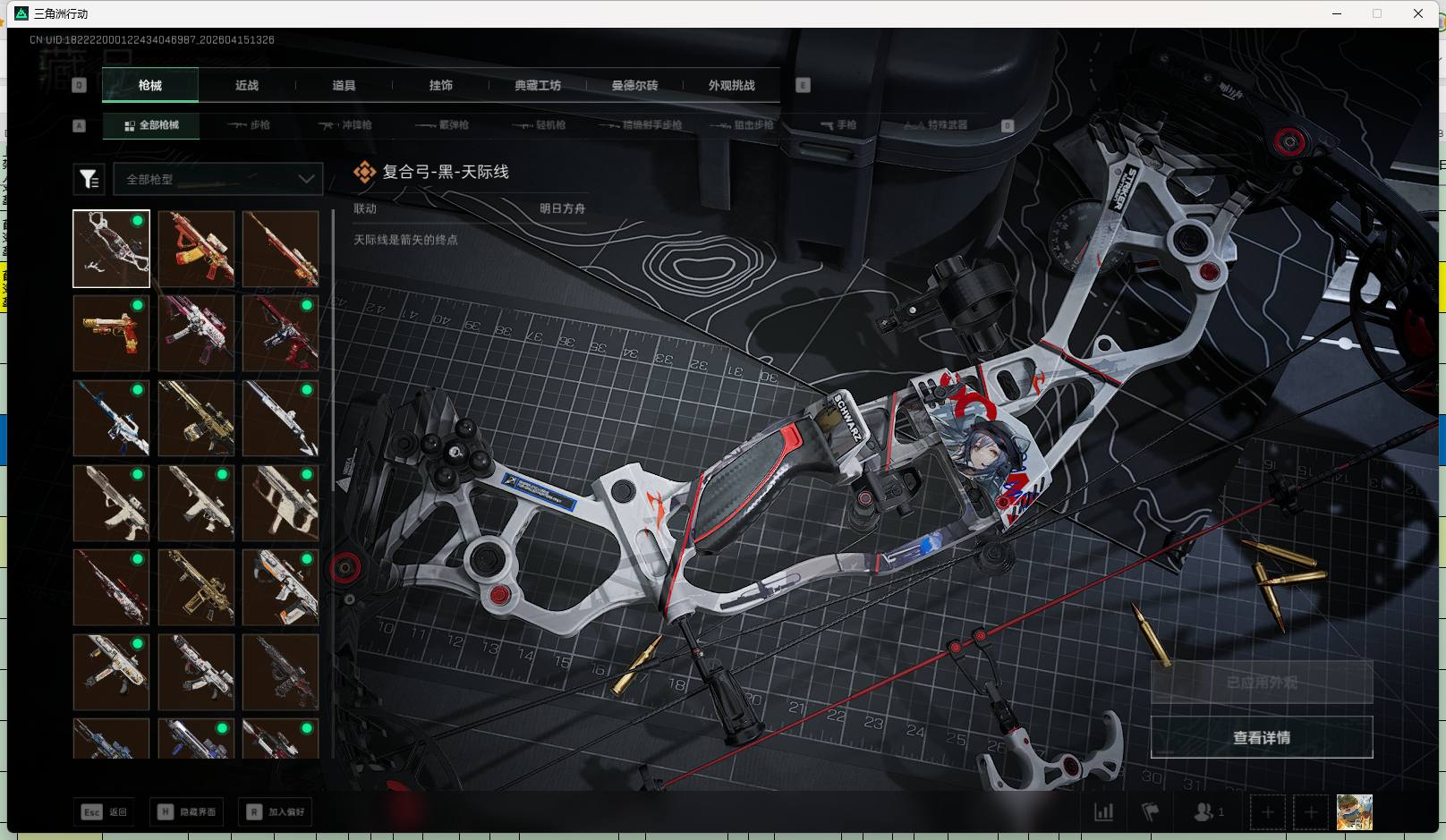Select the 外观挑战 tab
Image resolution: width=1446 pixels, height=840 pixels.
pyautogui.click(x=732, y=85)
